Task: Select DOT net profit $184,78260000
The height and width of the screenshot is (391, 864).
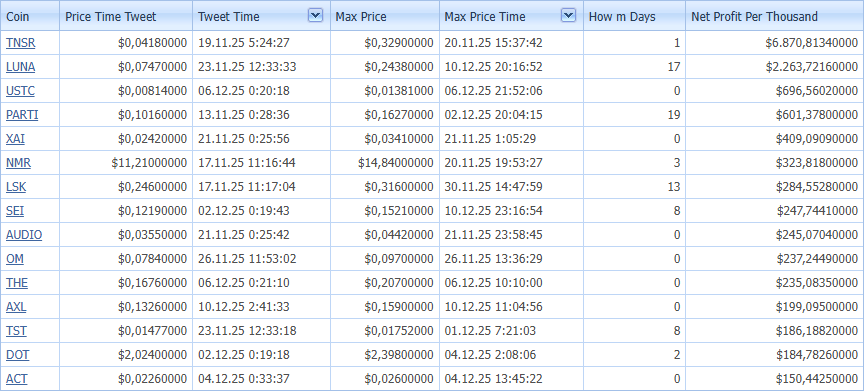Action: tap(817, 355)
